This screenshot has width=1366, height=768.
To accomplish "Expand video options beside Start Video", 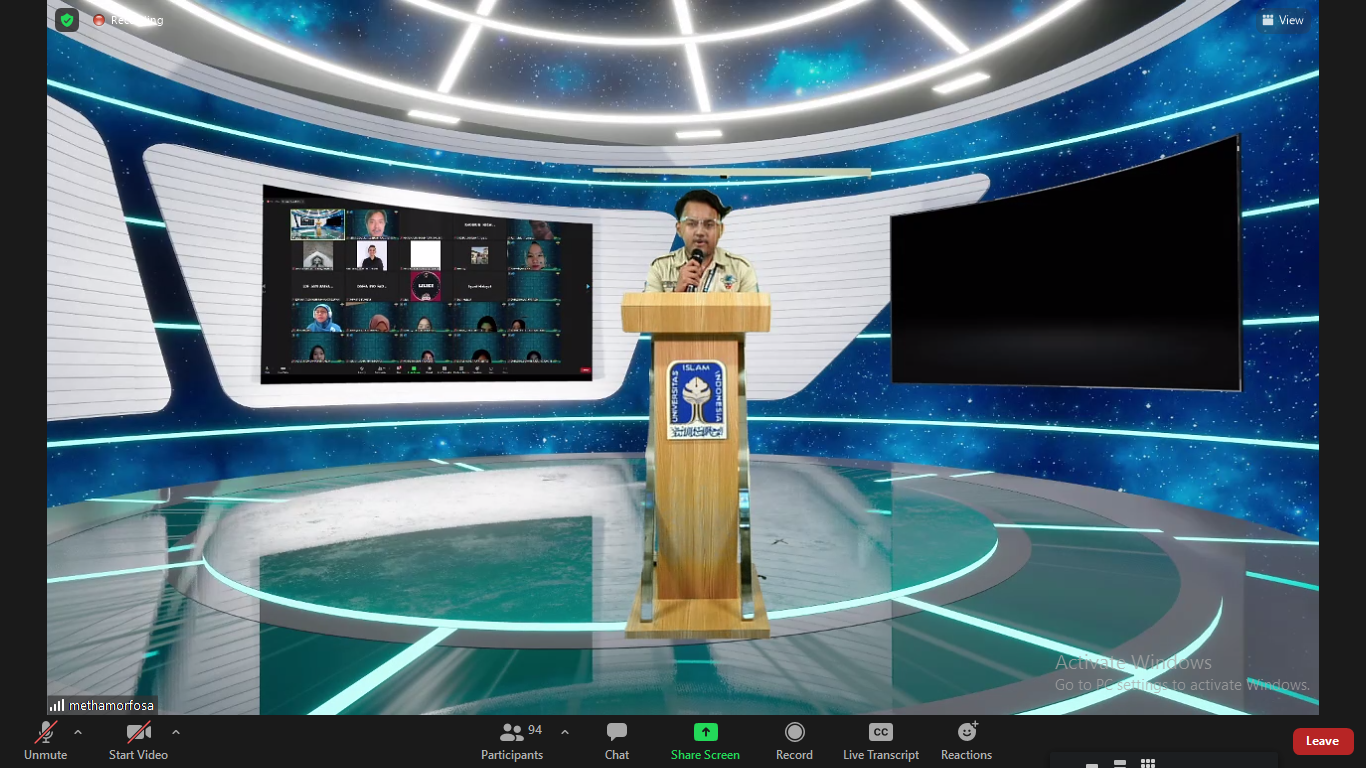I will coord(176,732).
